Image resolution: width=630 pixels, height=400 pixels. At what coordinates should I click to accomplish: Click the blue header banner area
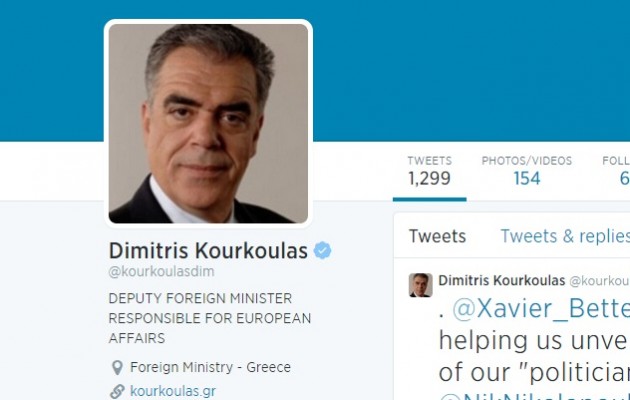coord(470,70)
